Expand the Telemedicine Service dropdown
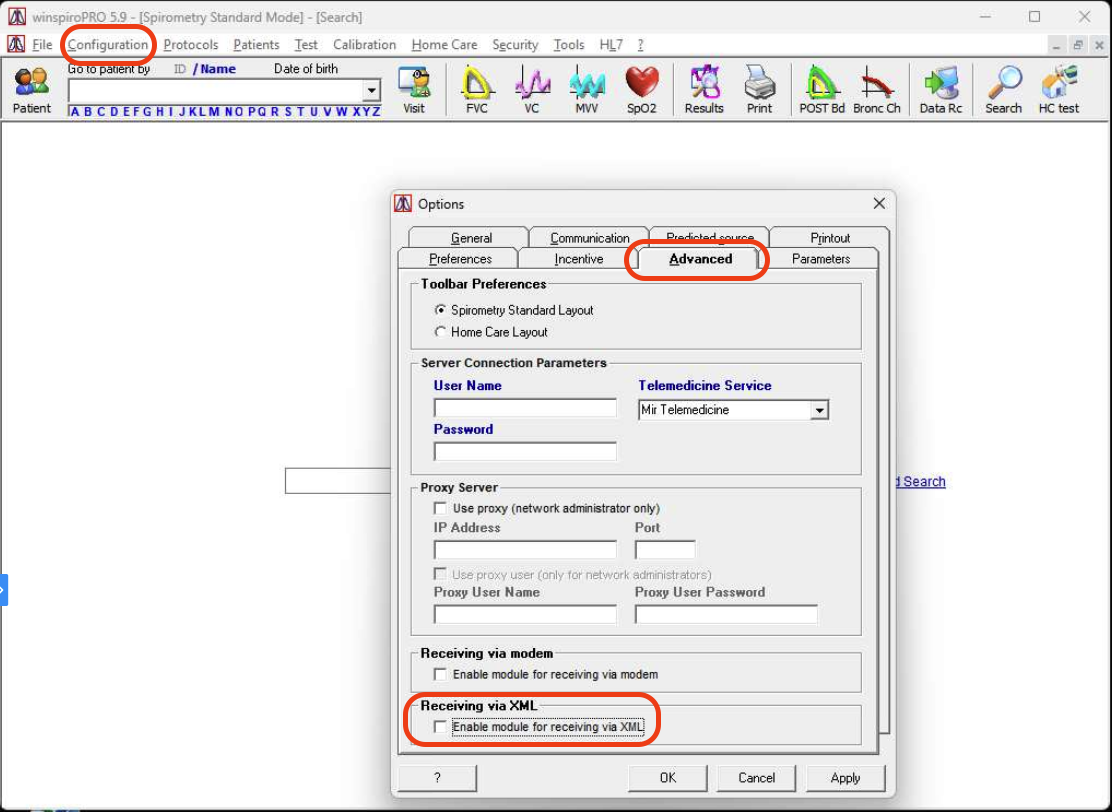Screen dimensions: 1112x812 [819, 410]
